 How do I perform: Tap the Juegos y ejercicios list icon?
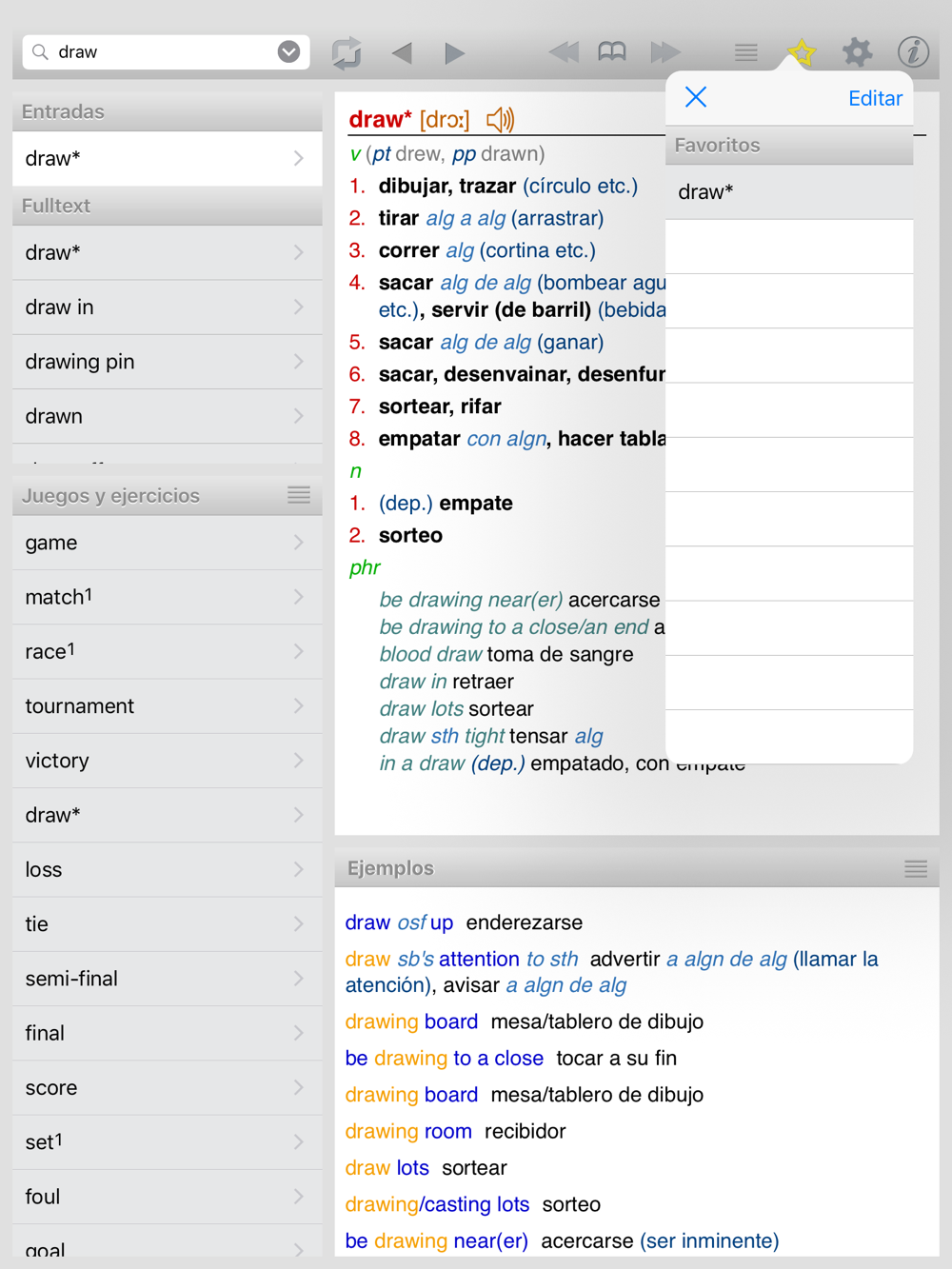coord(299,495)
